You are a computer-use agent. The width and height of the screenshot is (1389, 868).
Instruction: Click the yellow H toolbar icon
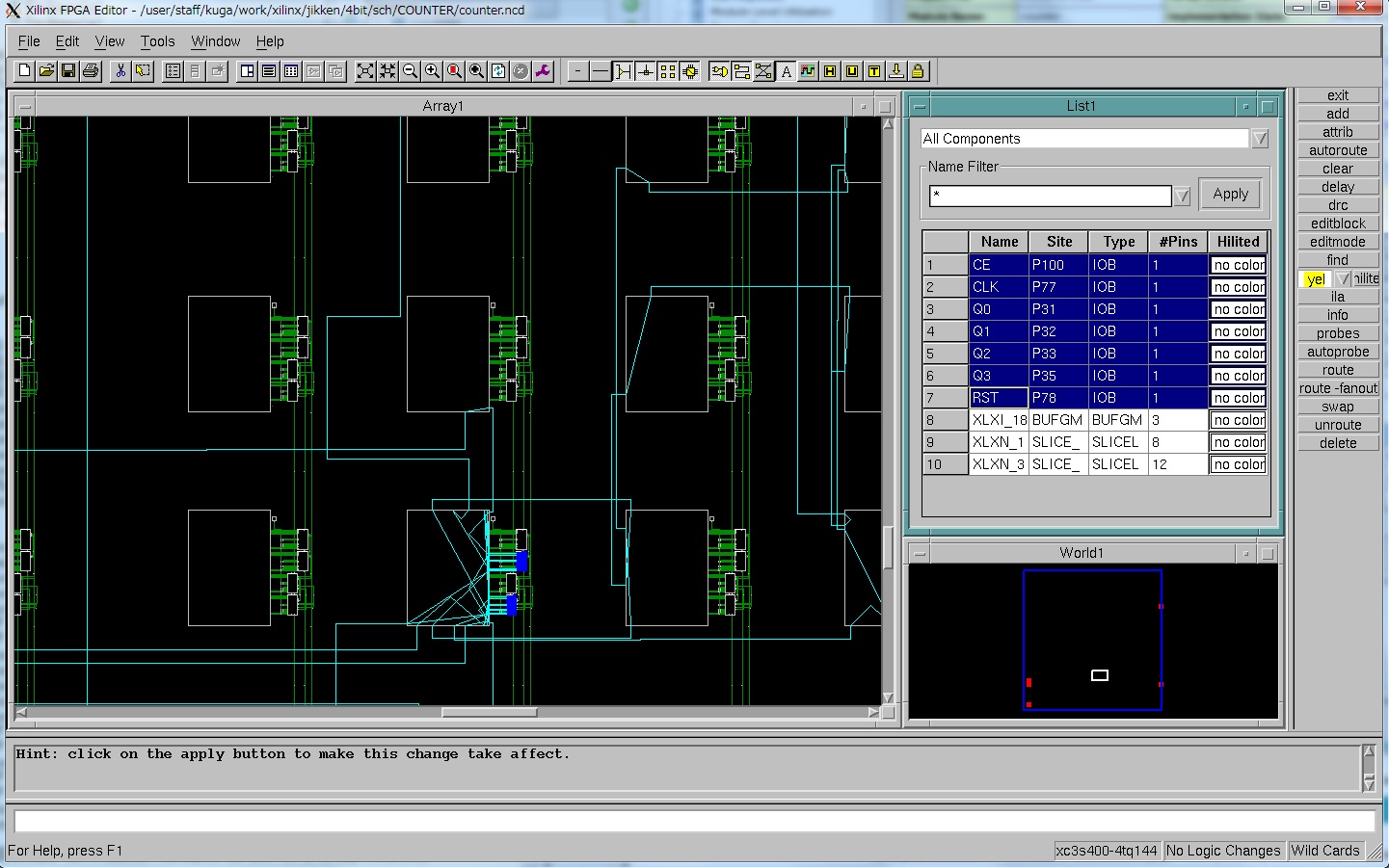[830, 71]
